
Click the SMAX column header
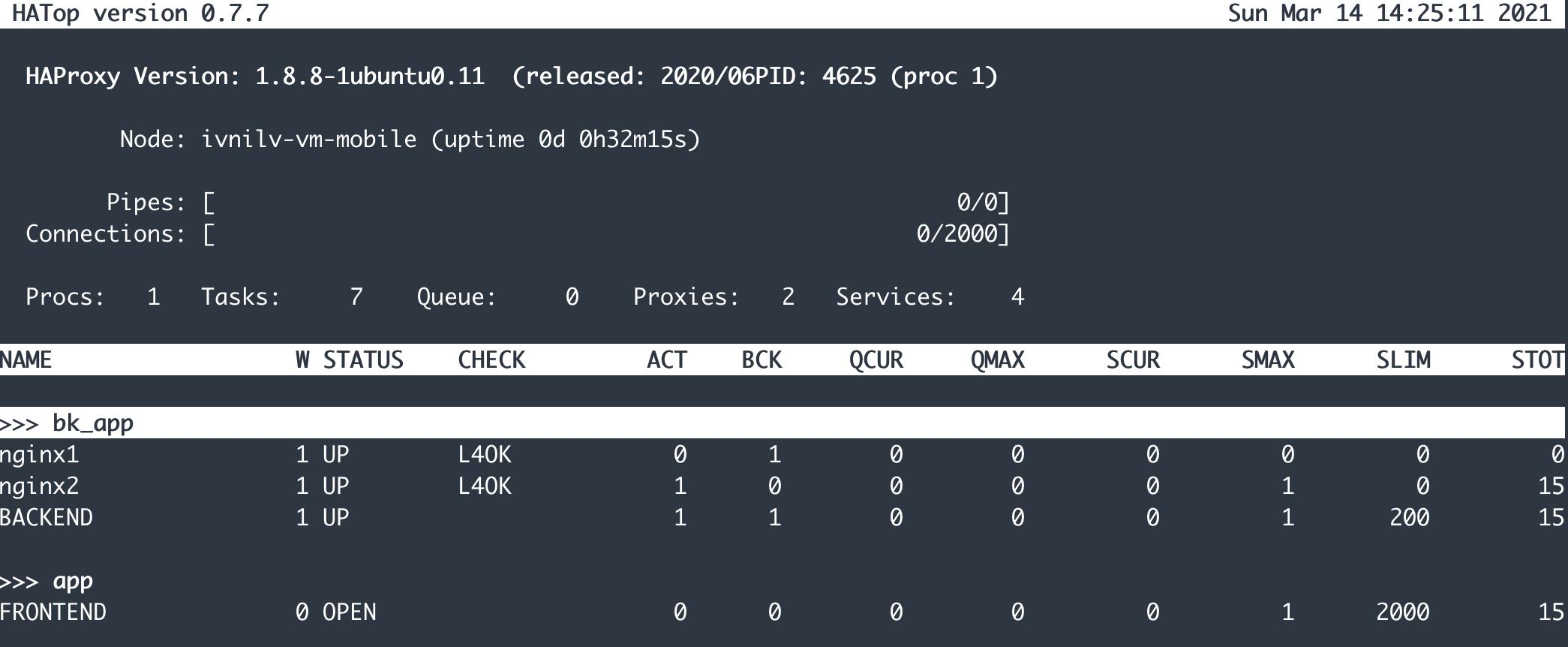[1268, 360]
